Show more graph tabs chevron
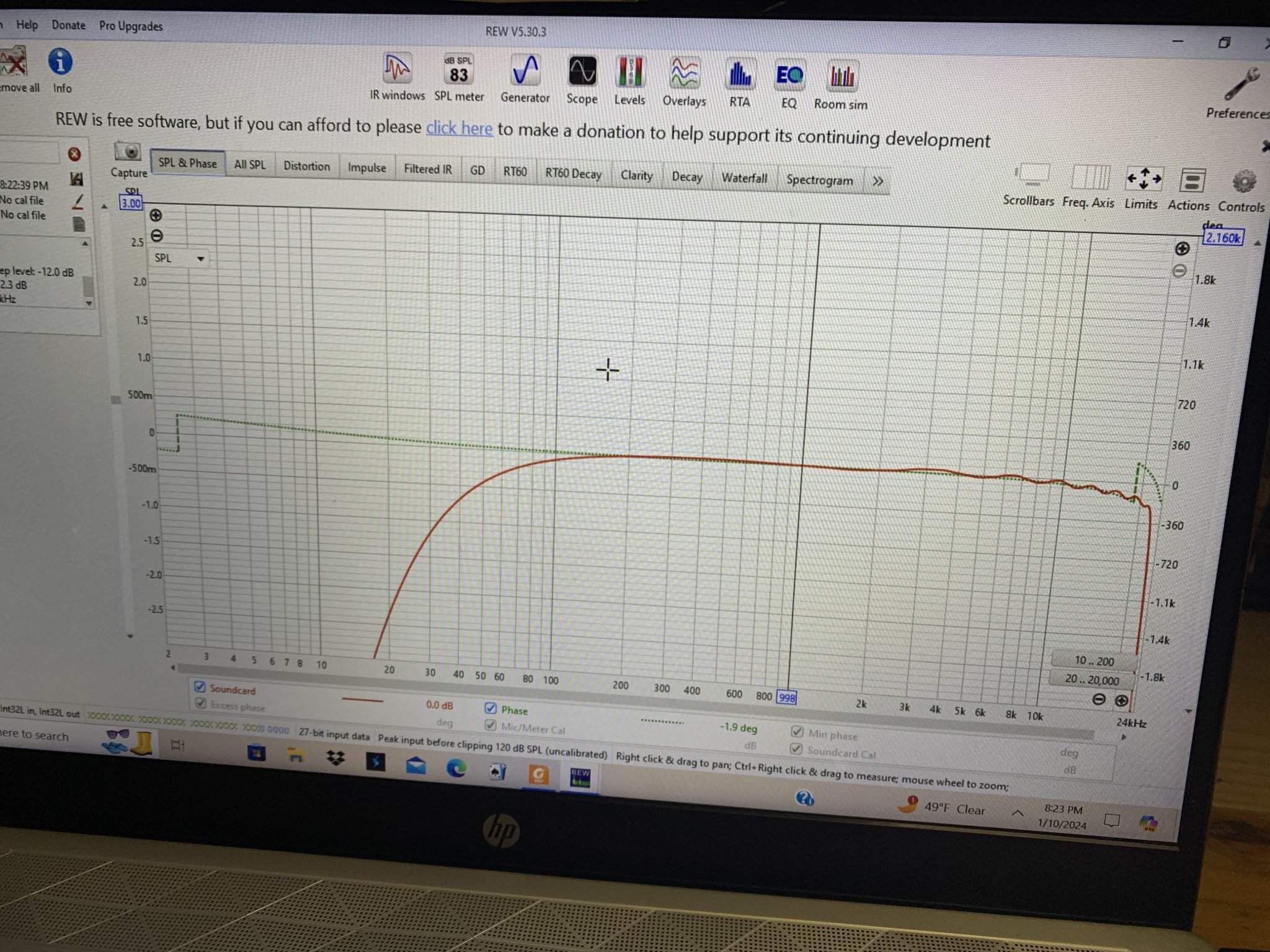Viewport: 1270px width, 952px height. point(877,182)
